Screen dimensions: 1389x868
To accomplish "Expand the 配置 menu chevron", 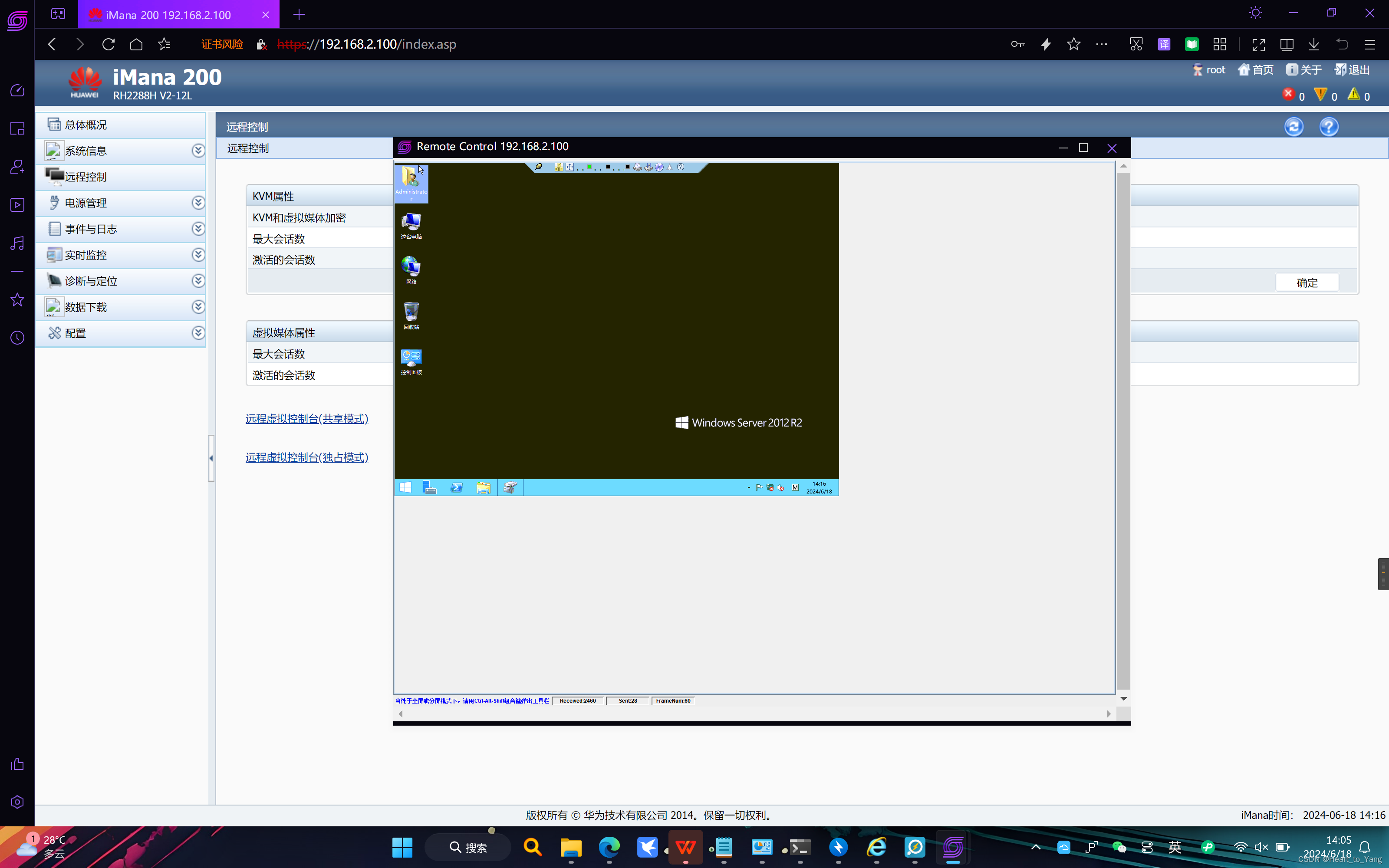I will pos(198,333).
